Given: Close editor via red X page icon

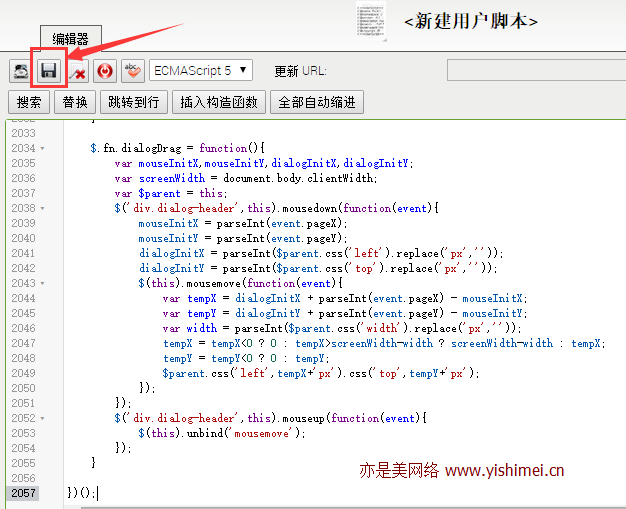Looking at the screenshot, I should point(77,71).
